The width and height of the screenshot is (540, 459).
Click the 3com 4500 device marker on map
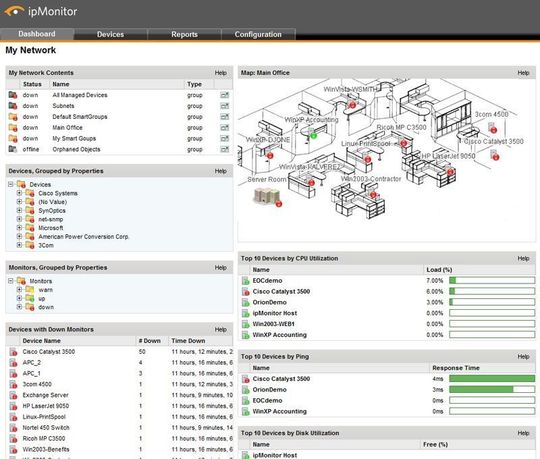[x=493, y=128]
